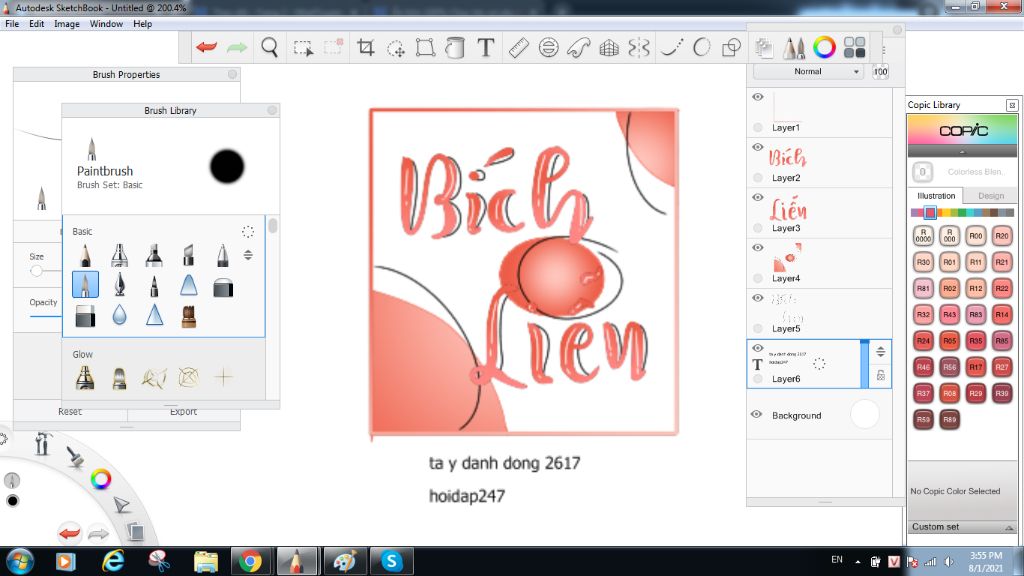Screen dimensions: 1024x576
Task: Open the Draw Styles shapes tool
Action: point(731,47)
